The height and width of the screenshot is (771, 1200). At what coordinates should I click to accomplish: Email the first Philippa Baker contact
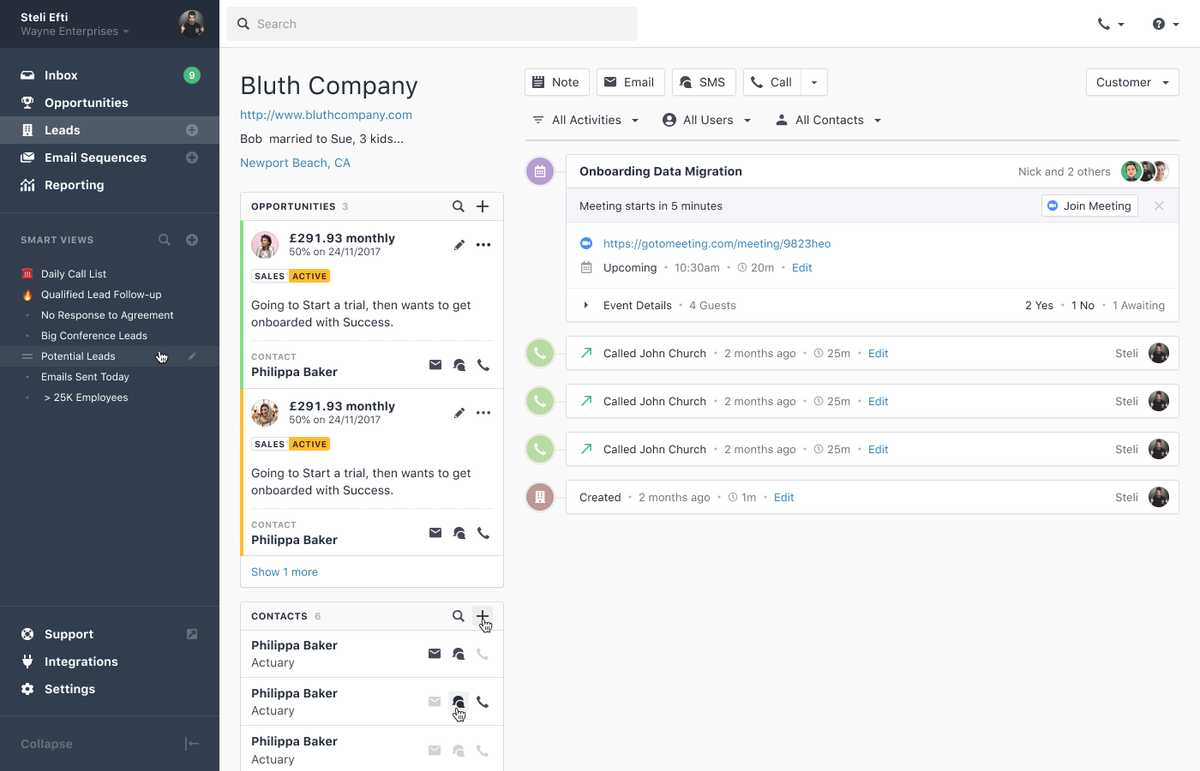(434, 654)
